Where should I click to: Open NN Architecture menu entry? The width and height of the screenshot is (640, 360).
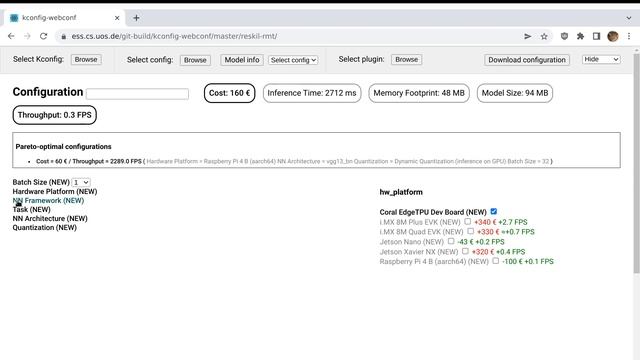coord(50,218)
